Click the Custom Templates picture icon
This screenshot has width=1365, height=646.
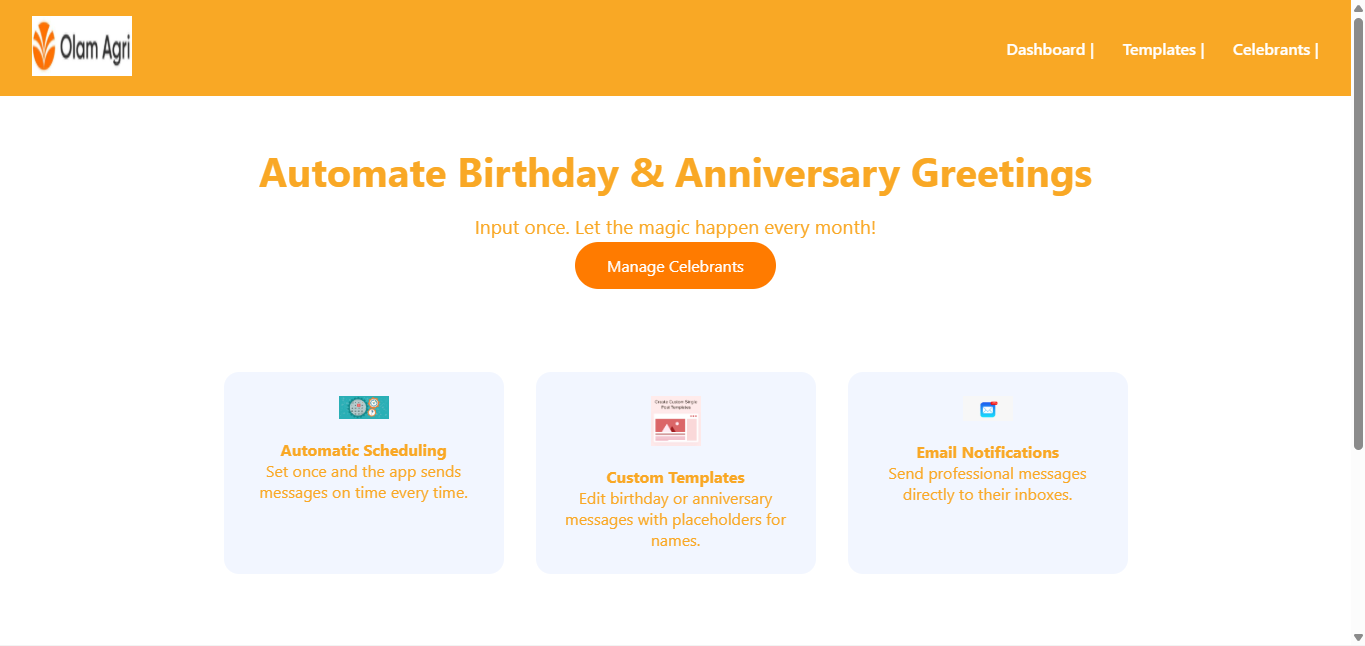[x=676, y=421]
